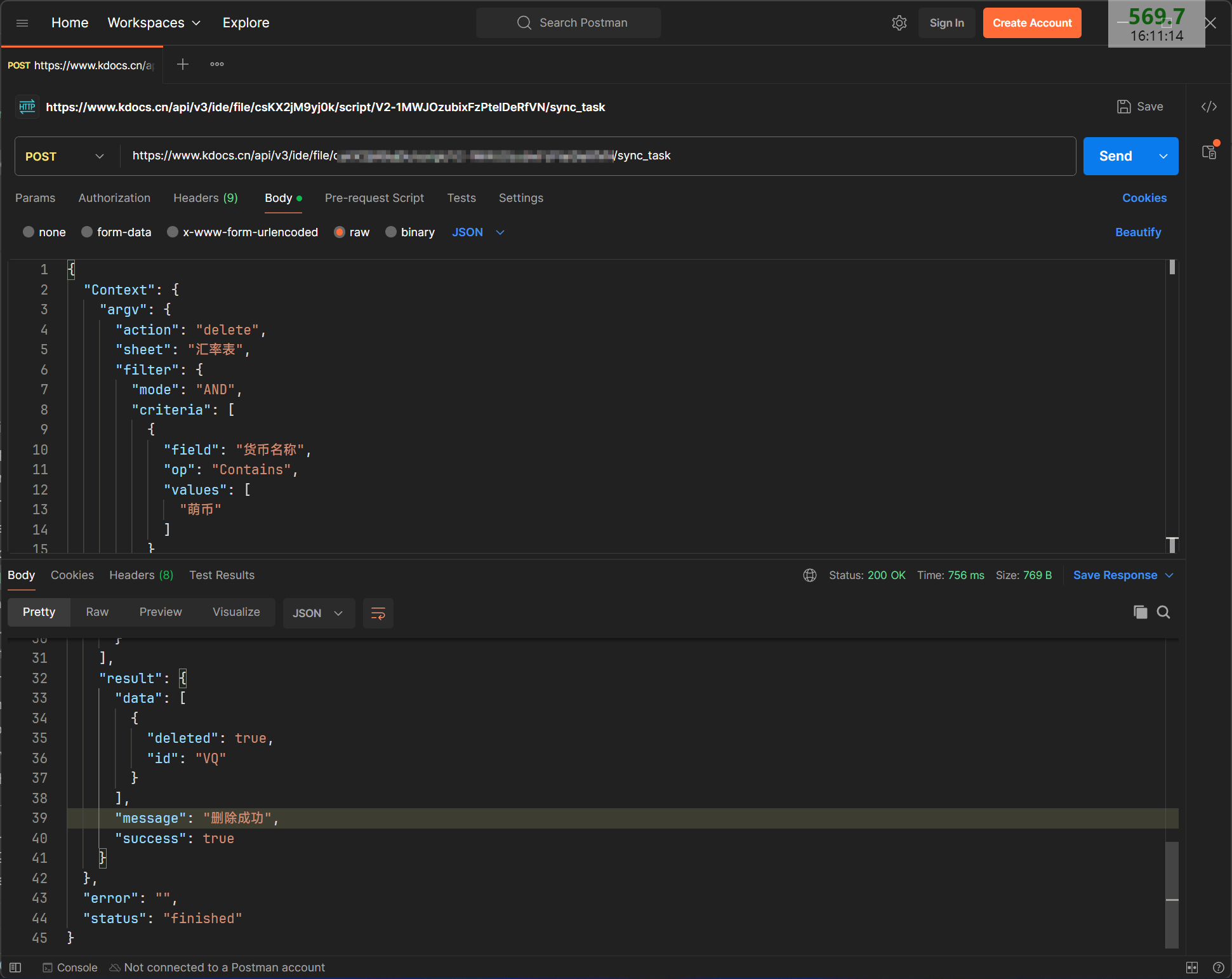Click the network globe icon

(809, 575)
